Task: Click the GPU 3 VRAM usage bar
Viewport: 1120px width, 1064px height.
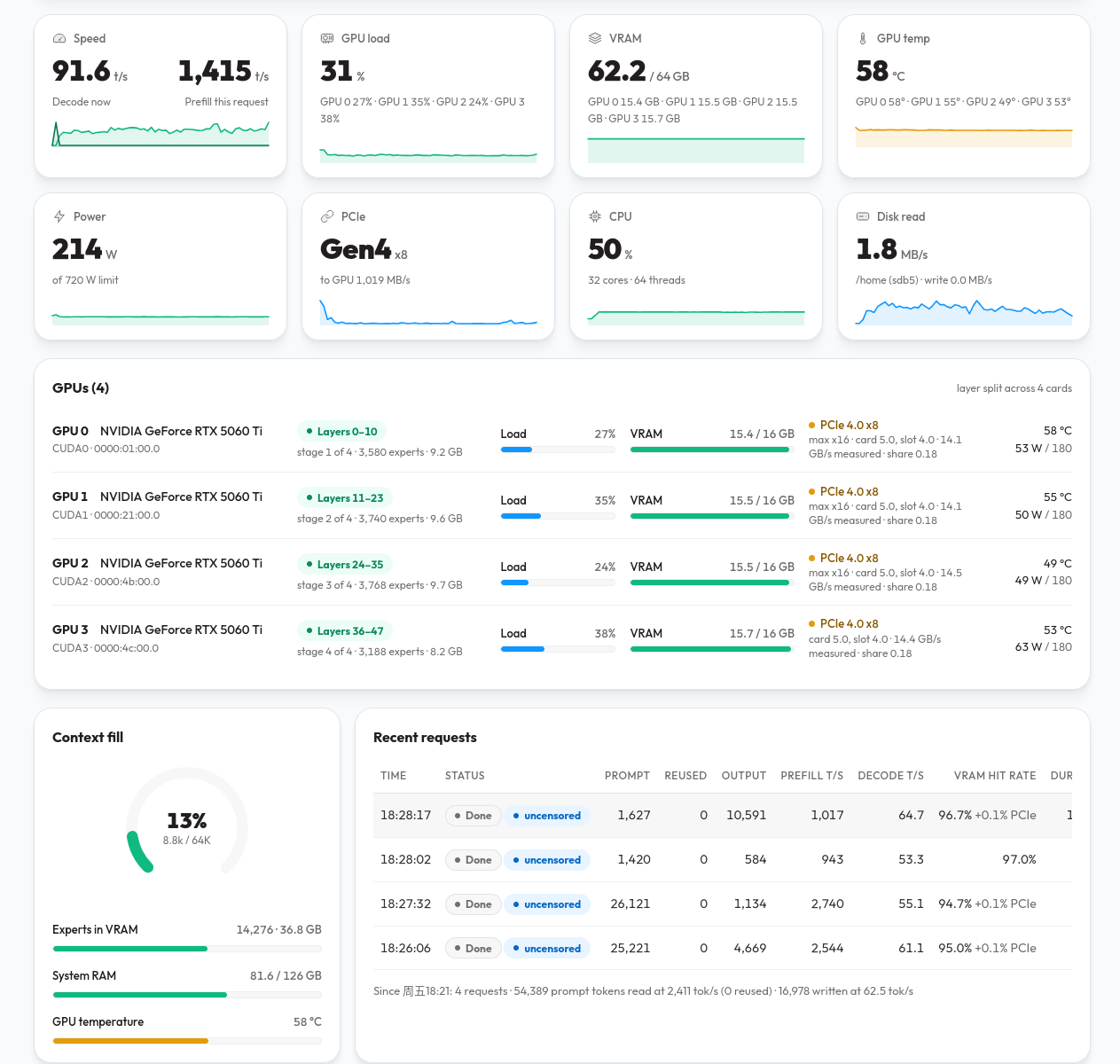Action: pyautogui.click(x=712, y=649)
